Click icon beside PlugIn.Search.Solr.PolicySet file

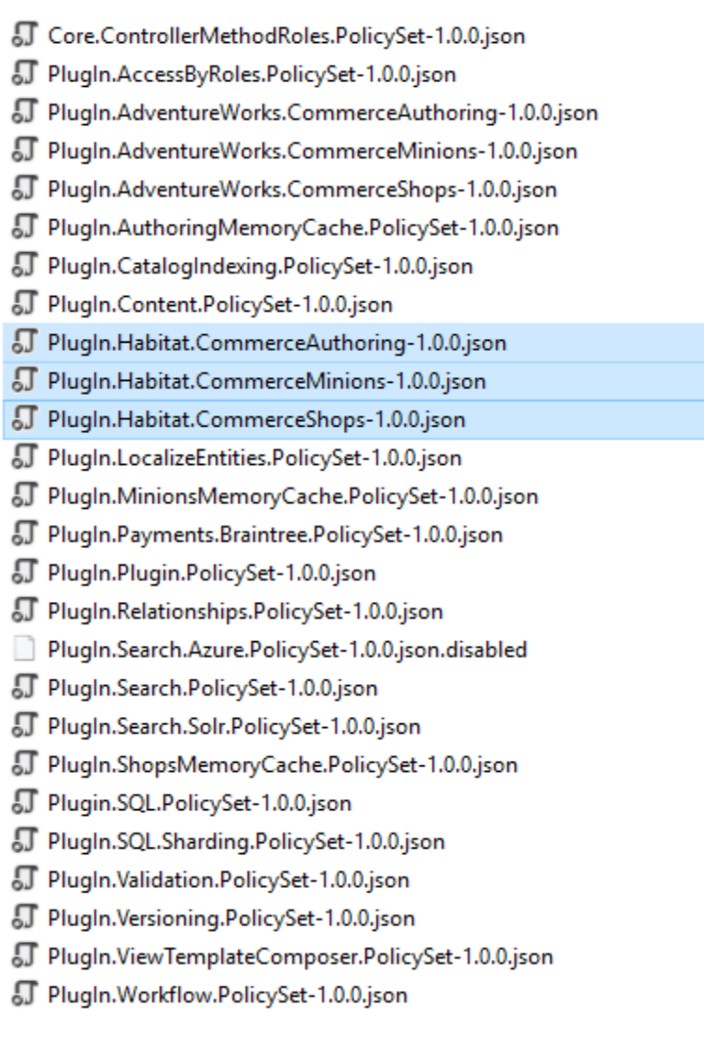click(24, 725)
